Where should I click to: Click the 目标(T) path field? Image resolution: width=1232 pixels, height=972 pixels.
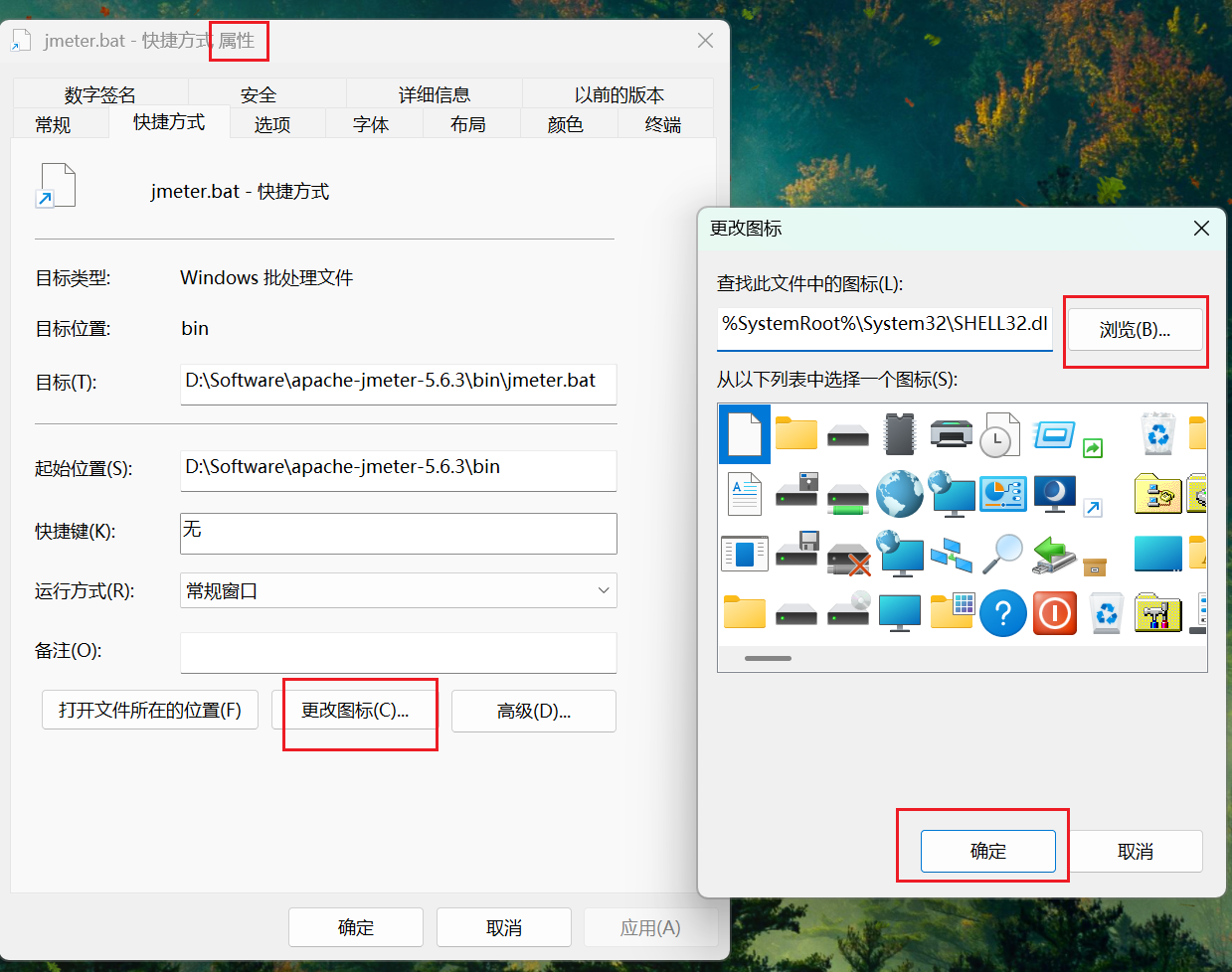click(399, 384)
